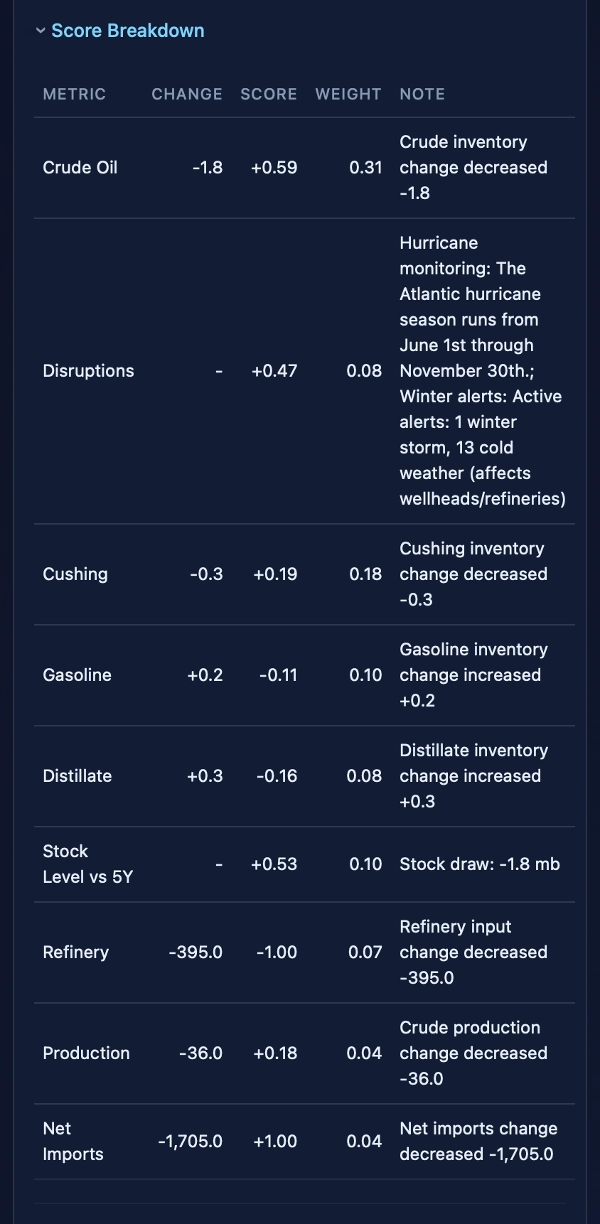Click the Production metric label
This screenshot has width=600, height=1224.
86,1053
